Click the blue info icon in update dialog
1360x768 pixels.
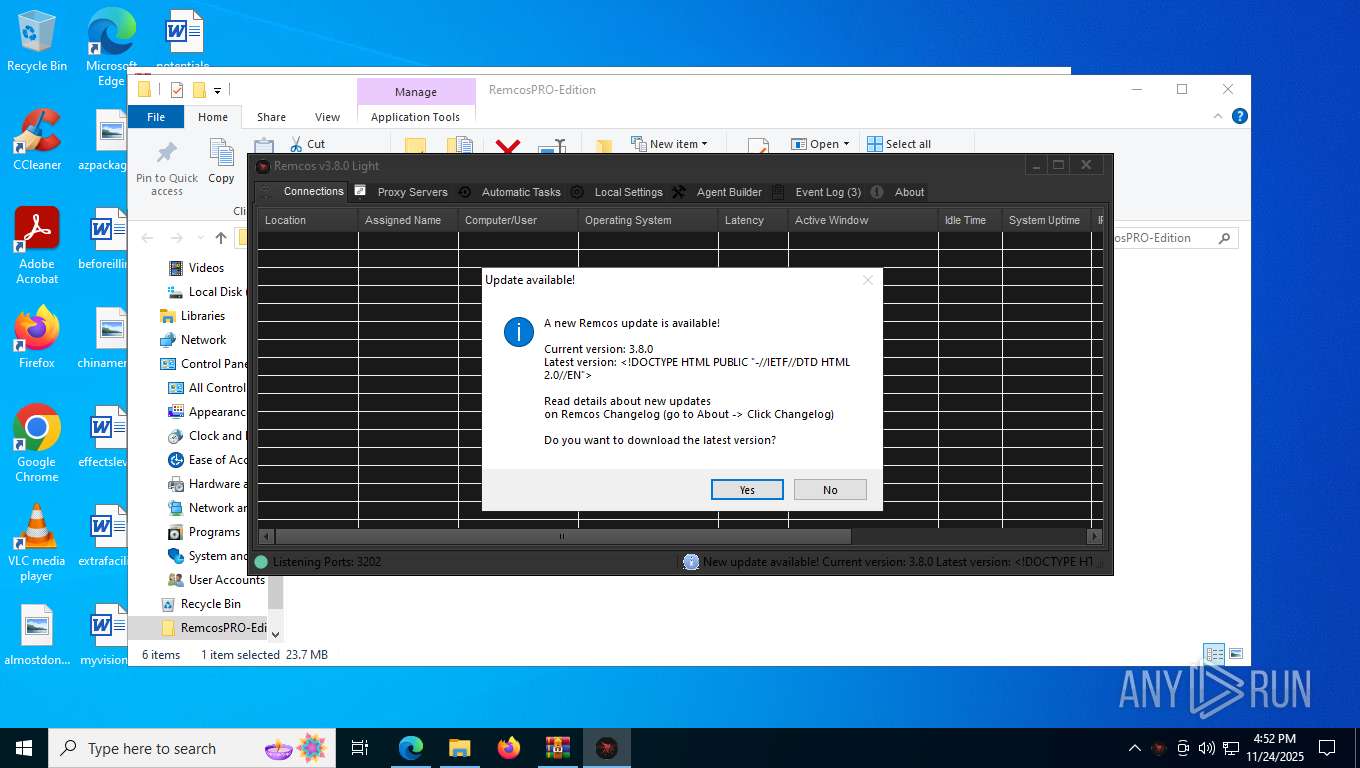(x=518, y=332)
